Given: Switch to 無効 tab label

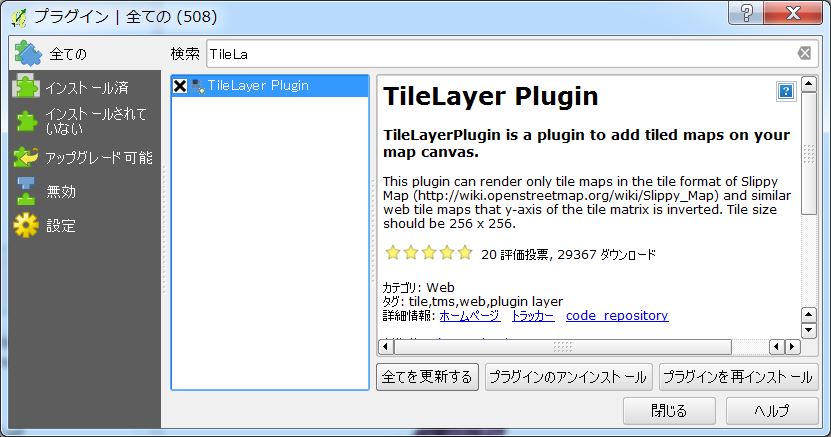Looking at the screenshot, I should 61,191.
